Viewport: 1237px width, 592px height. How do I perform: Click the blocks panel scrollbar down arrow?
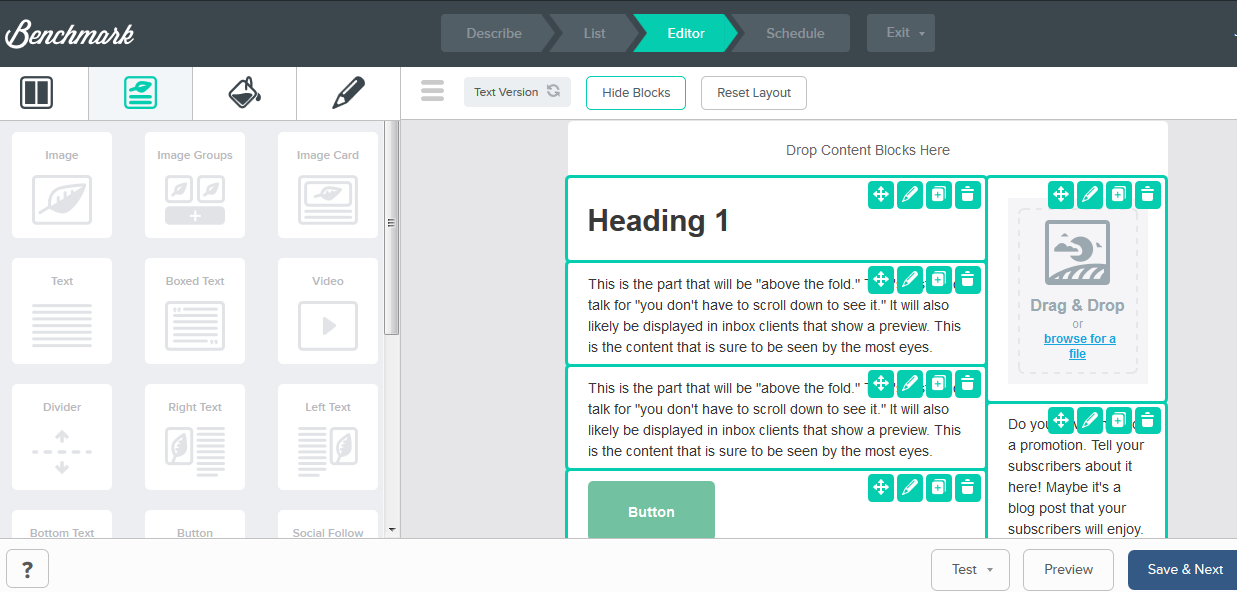tap(391, 529)
